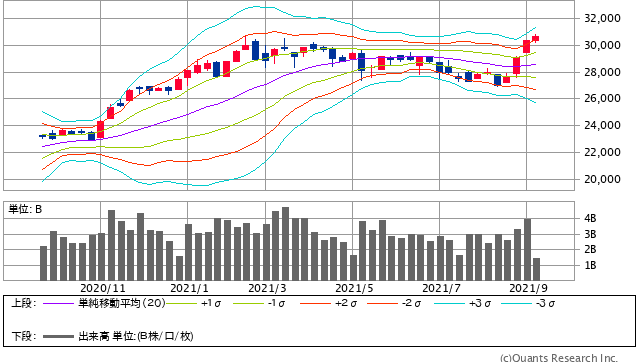Click the 2020/11 date axis label
The image size is (638, 362).
click(x=103, y=288)
